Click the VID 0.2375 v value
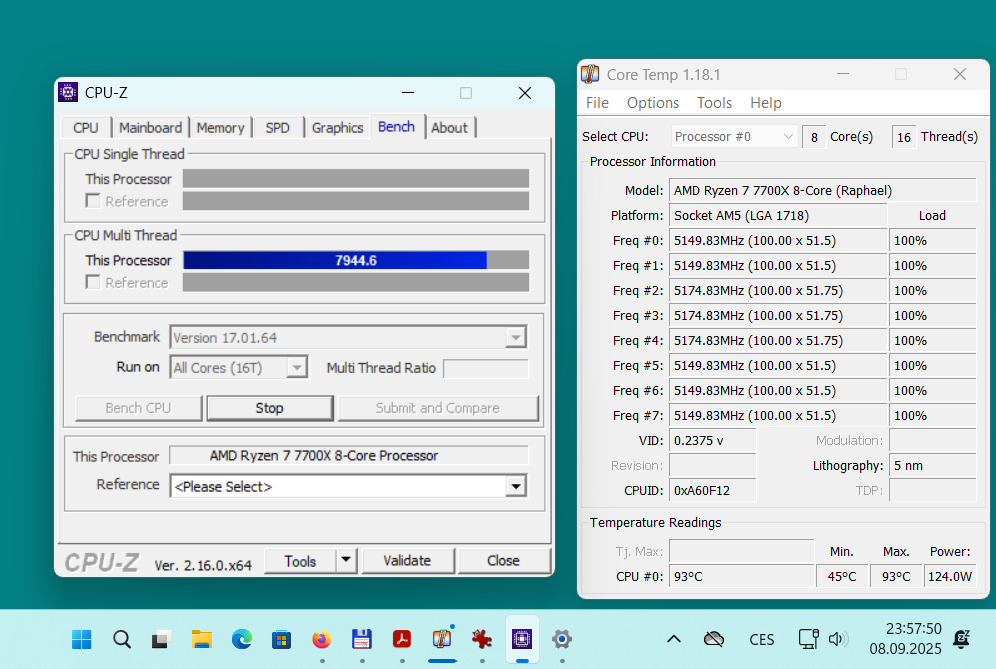 712,441
